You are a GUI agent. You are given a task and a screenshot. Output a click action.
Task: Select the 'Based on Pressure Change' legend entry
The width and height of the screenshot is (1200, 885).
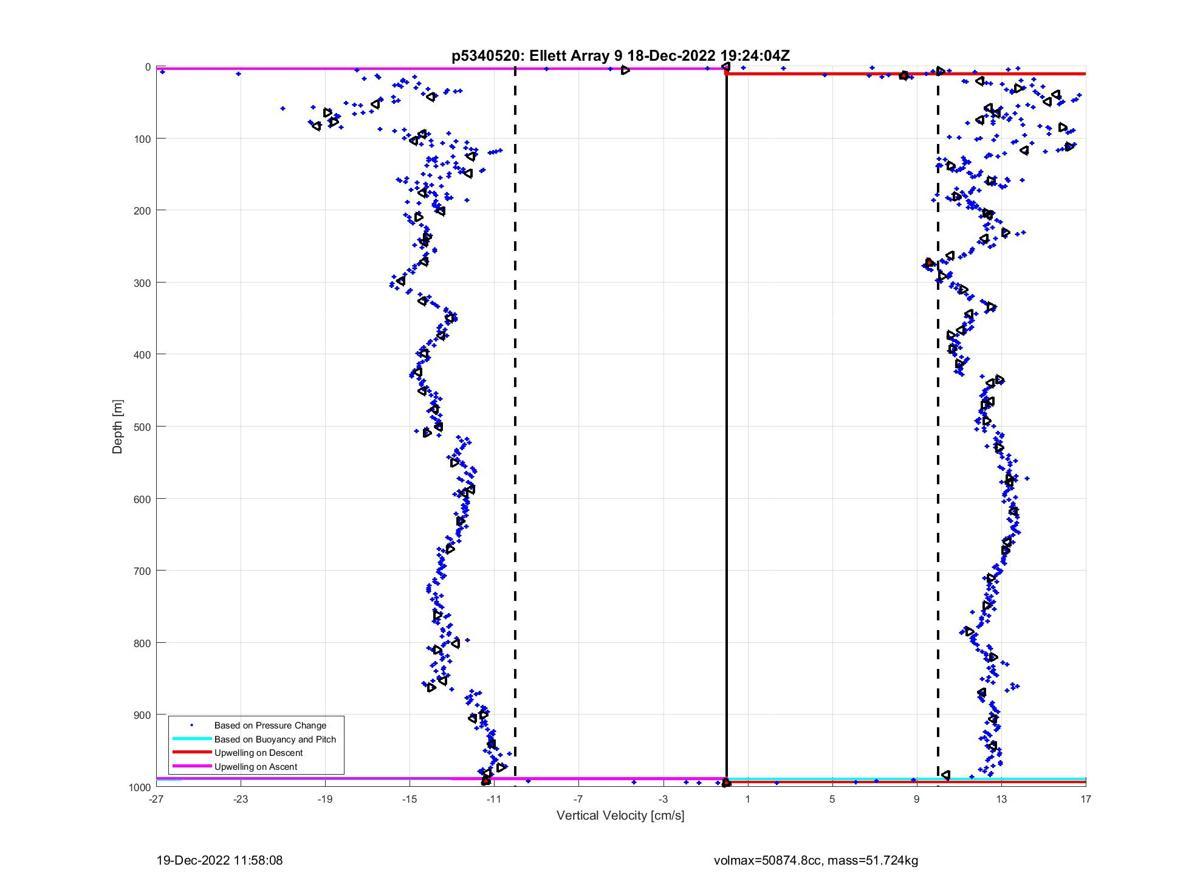[270, 725]
